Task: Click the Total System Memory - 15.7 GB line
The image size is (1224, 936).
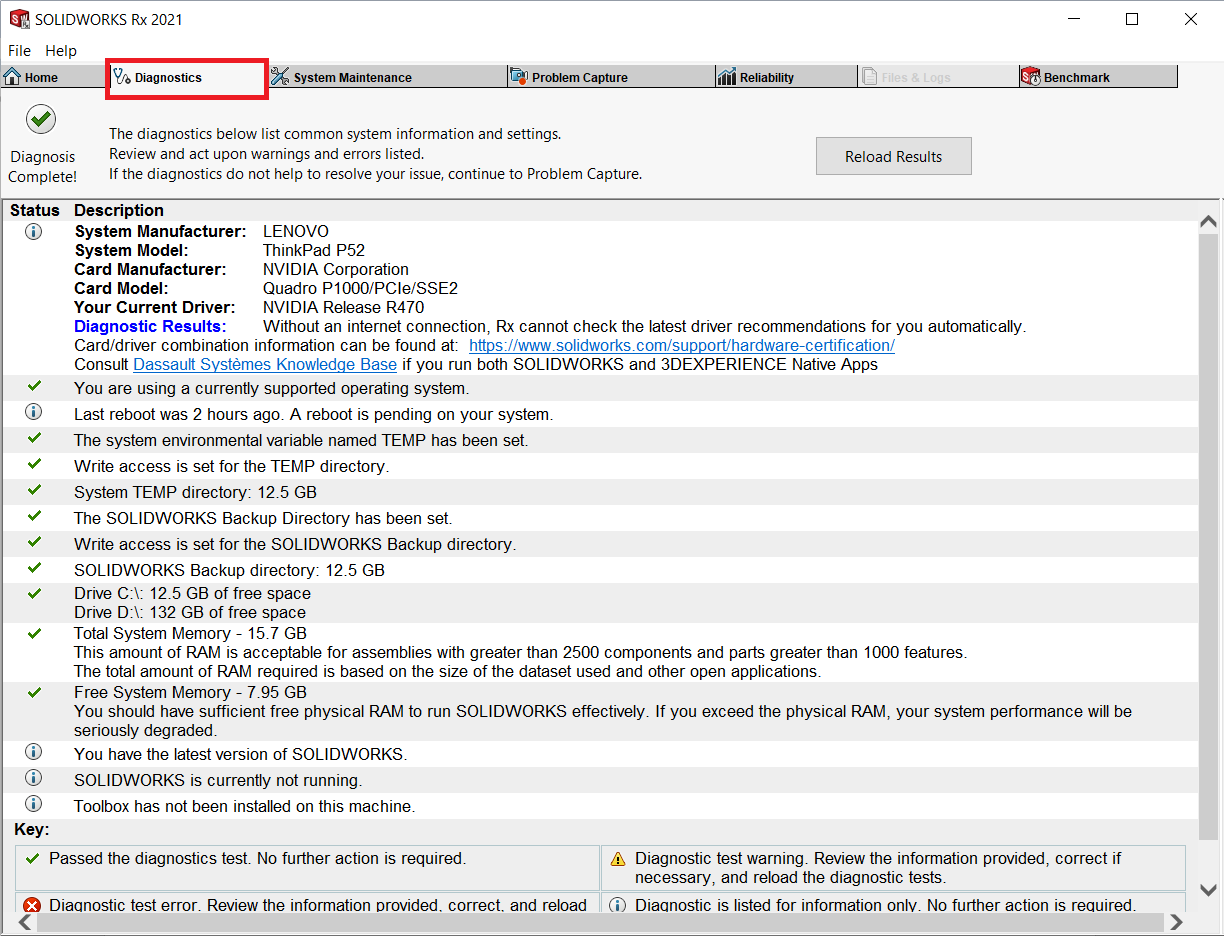Action: coord(190,633)
